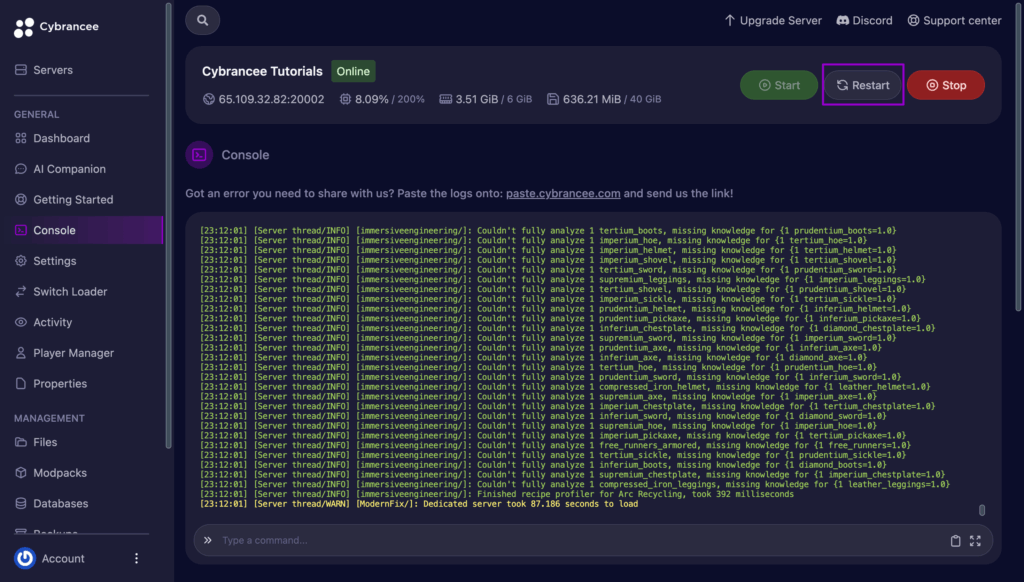Click the Settings gear icon in sidebar
This screenshot has height=582, width=1024.
21,261
